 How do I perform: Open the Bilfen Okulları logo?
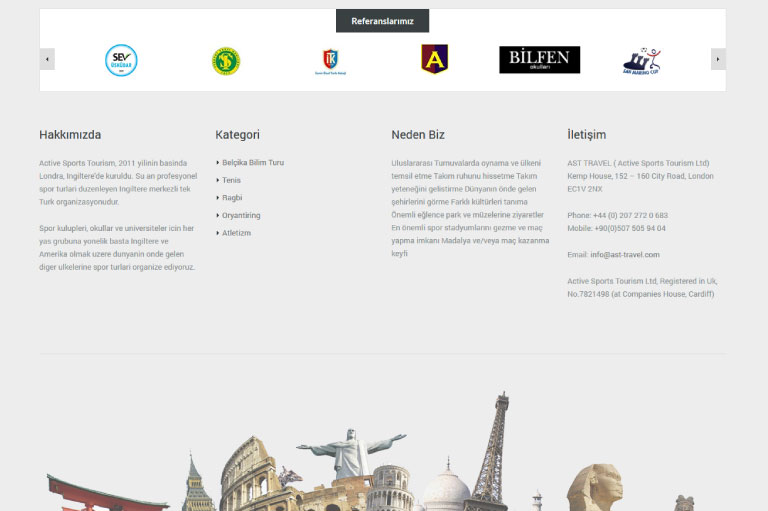tap(539, 60)
